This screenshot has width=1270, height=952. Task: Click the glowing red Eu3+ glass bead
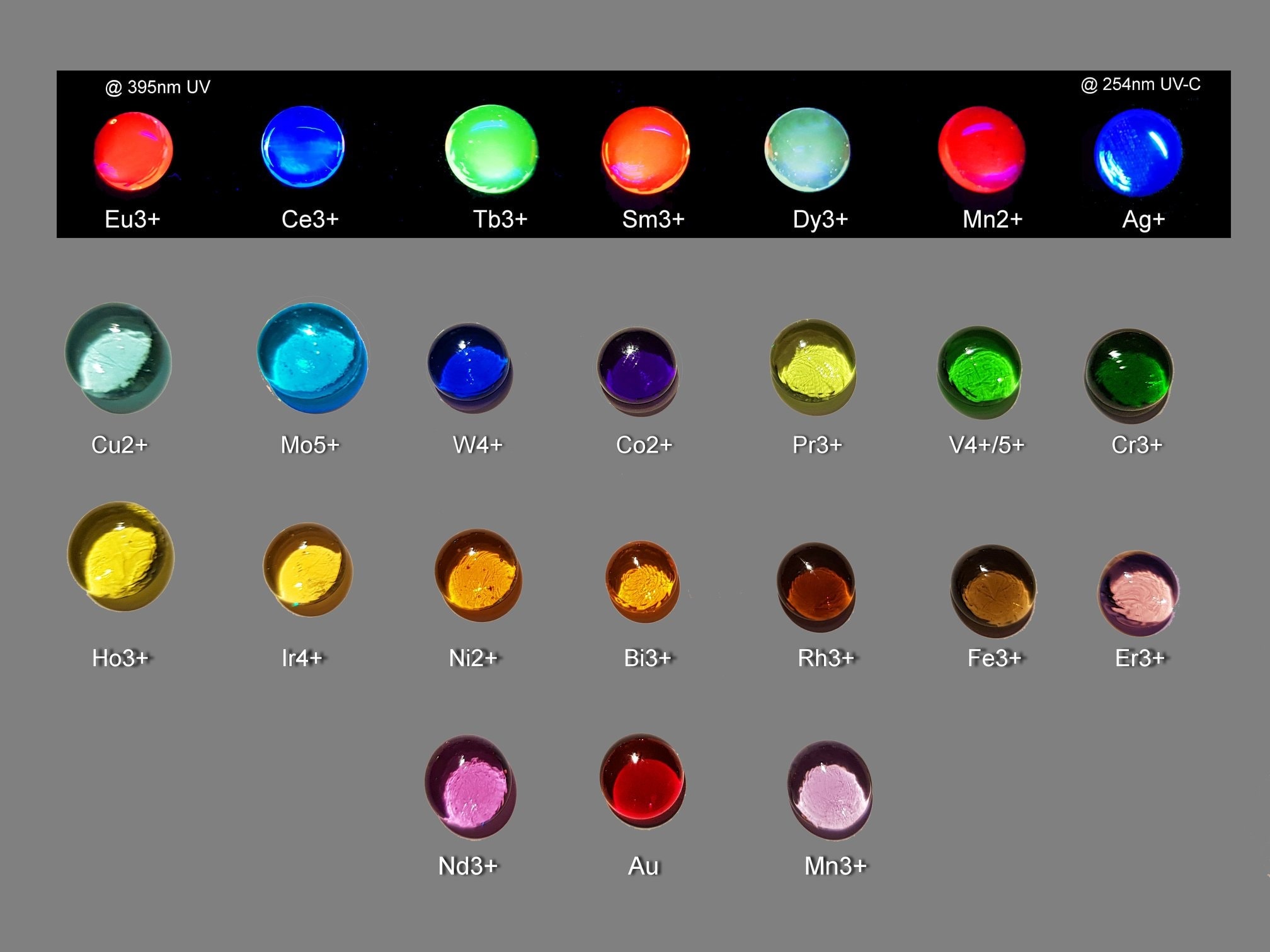click(133, 151)
